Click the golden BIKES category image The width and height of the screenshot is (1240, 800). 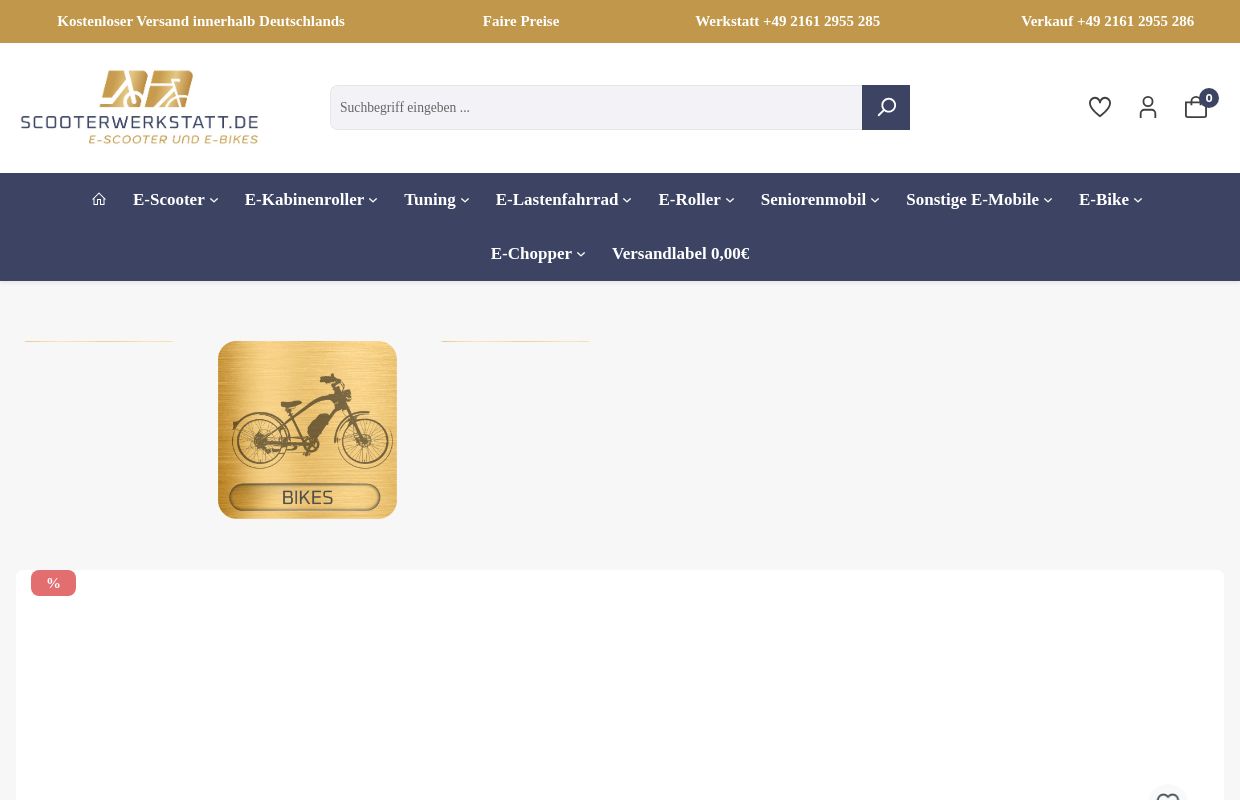(x=307, y=430)
